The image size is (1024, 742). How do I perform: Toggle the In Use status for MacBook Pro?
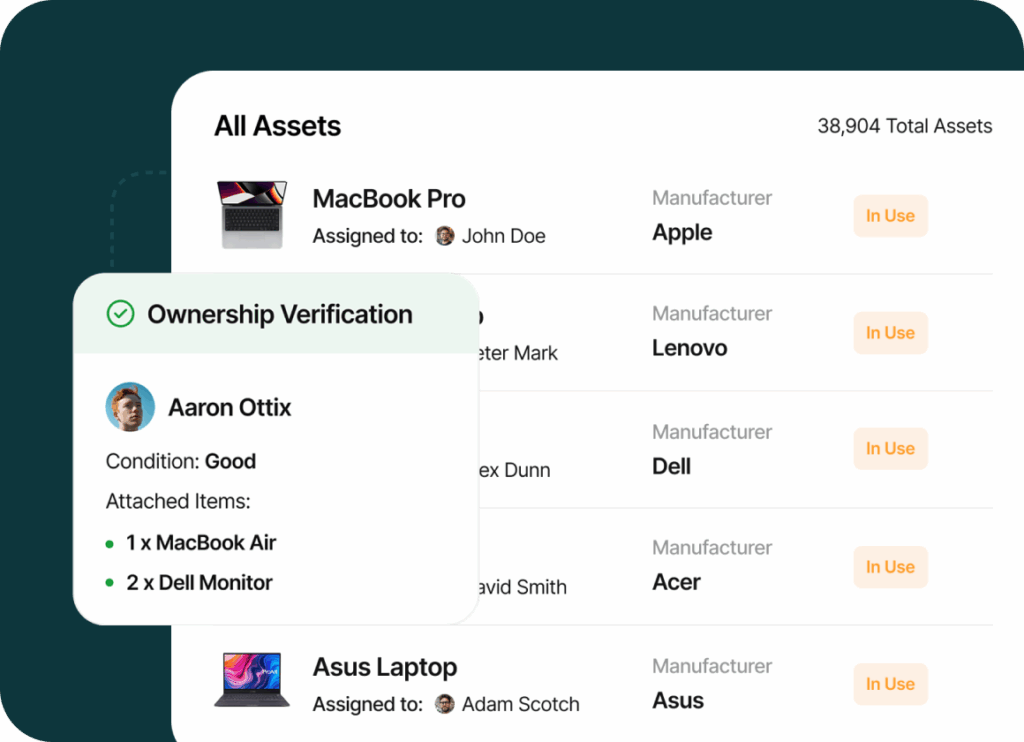click(889, 215)
